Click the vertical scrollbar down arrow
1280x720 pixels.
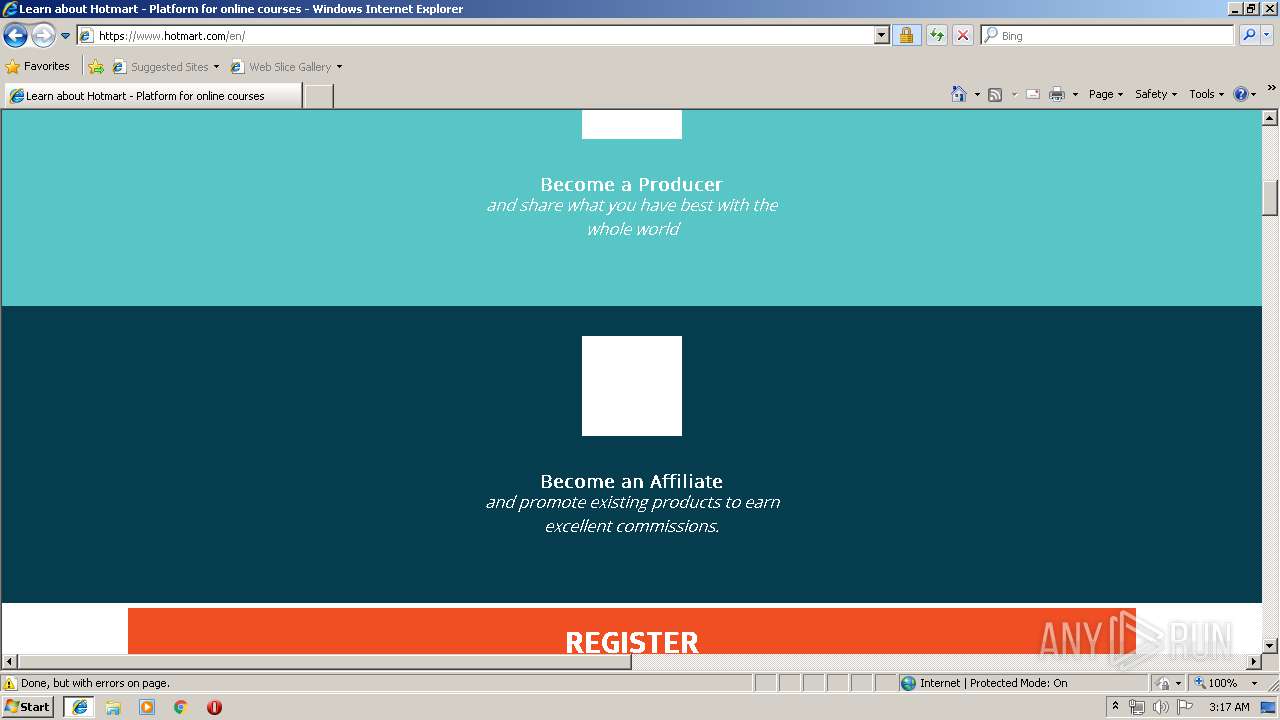(1270, 646)
